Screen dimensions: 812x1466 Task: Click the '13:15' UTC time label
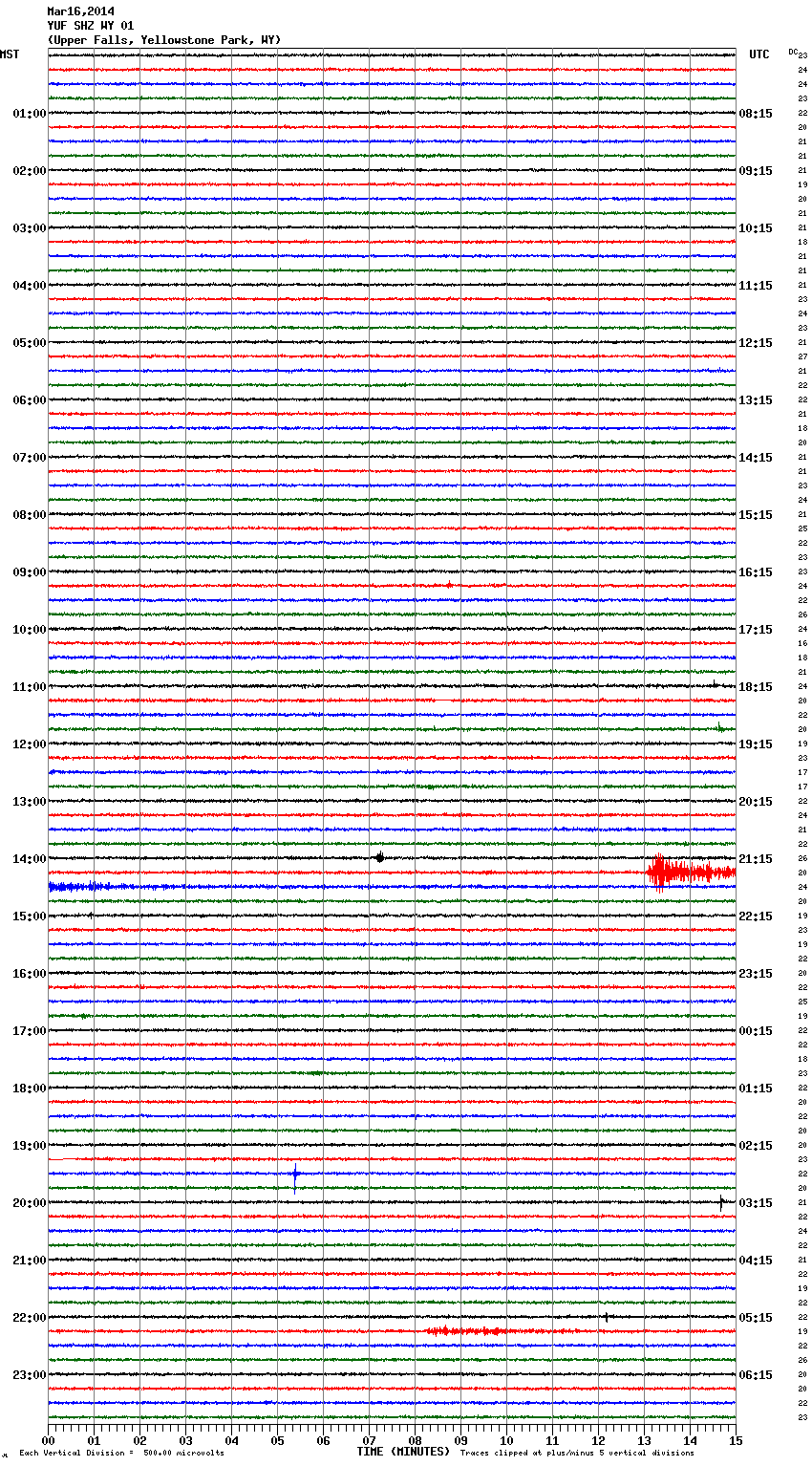[x=756, y=400]
